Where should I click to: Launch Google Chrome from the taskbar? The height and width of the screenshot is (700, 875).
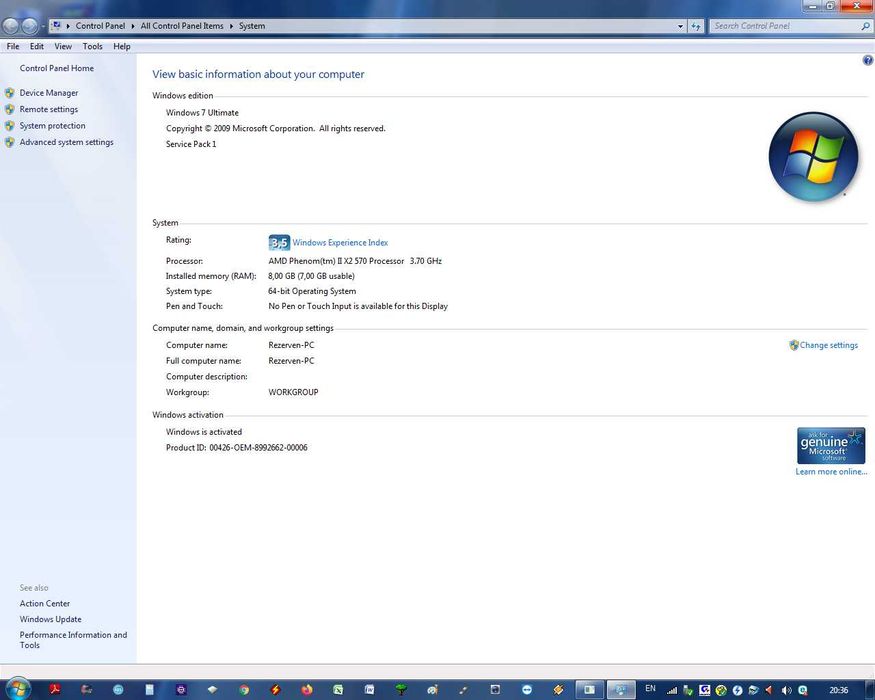pos(243,689)
